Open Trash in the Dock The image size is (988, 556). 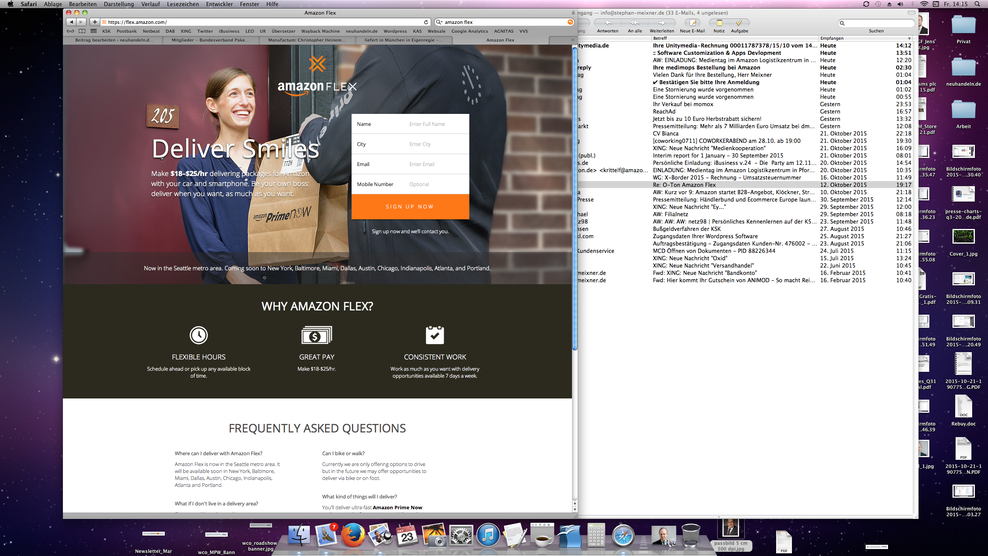(691, 535)
